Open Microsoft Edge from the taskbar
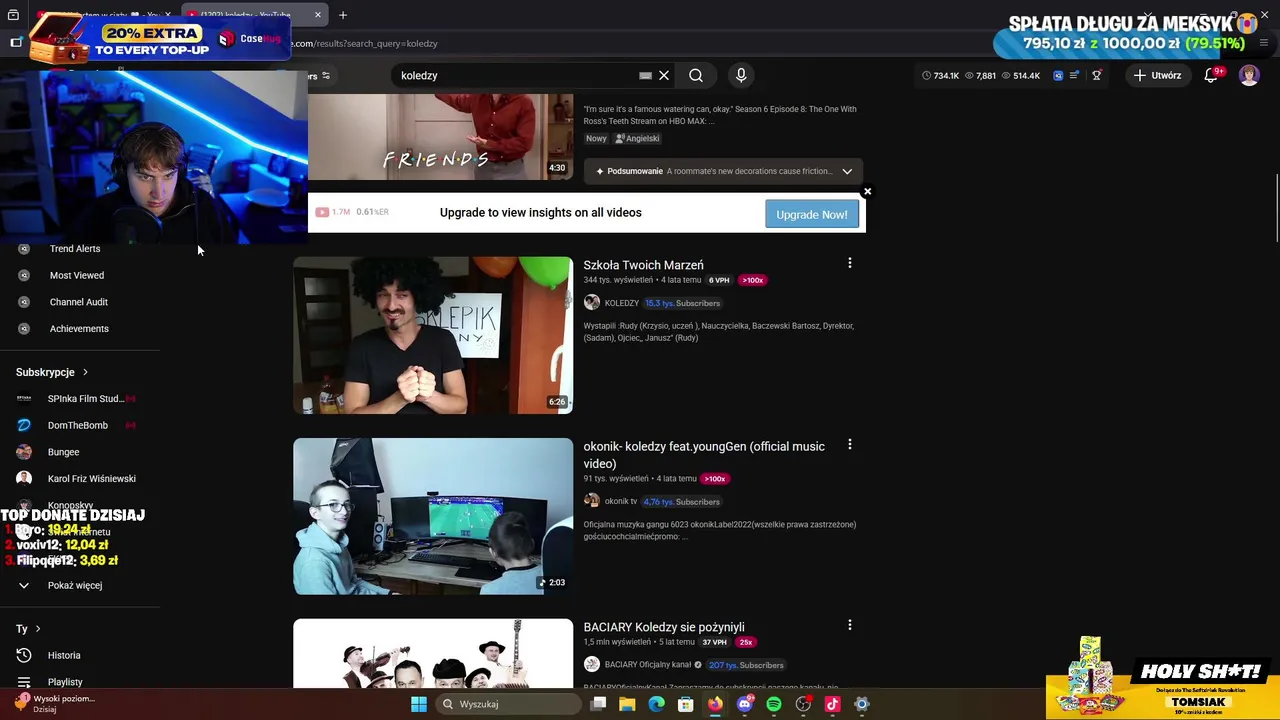 click(656, 704)
